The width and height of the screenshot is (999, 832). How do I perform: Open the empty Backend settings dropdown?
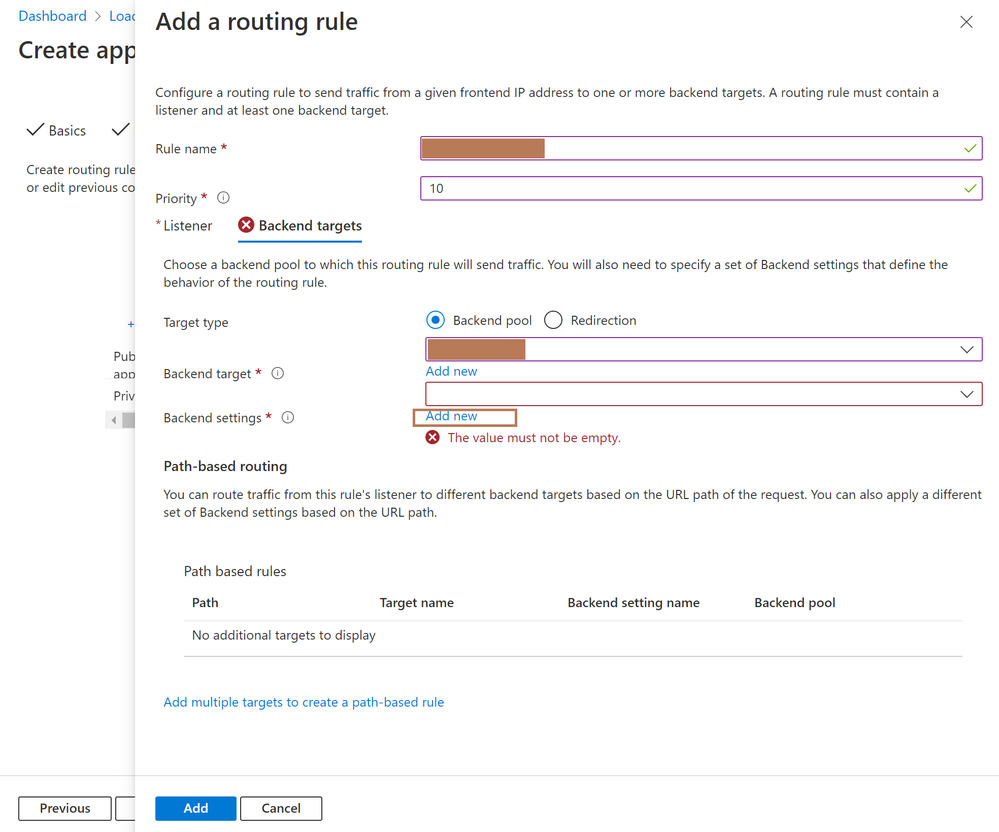[704, 394]
